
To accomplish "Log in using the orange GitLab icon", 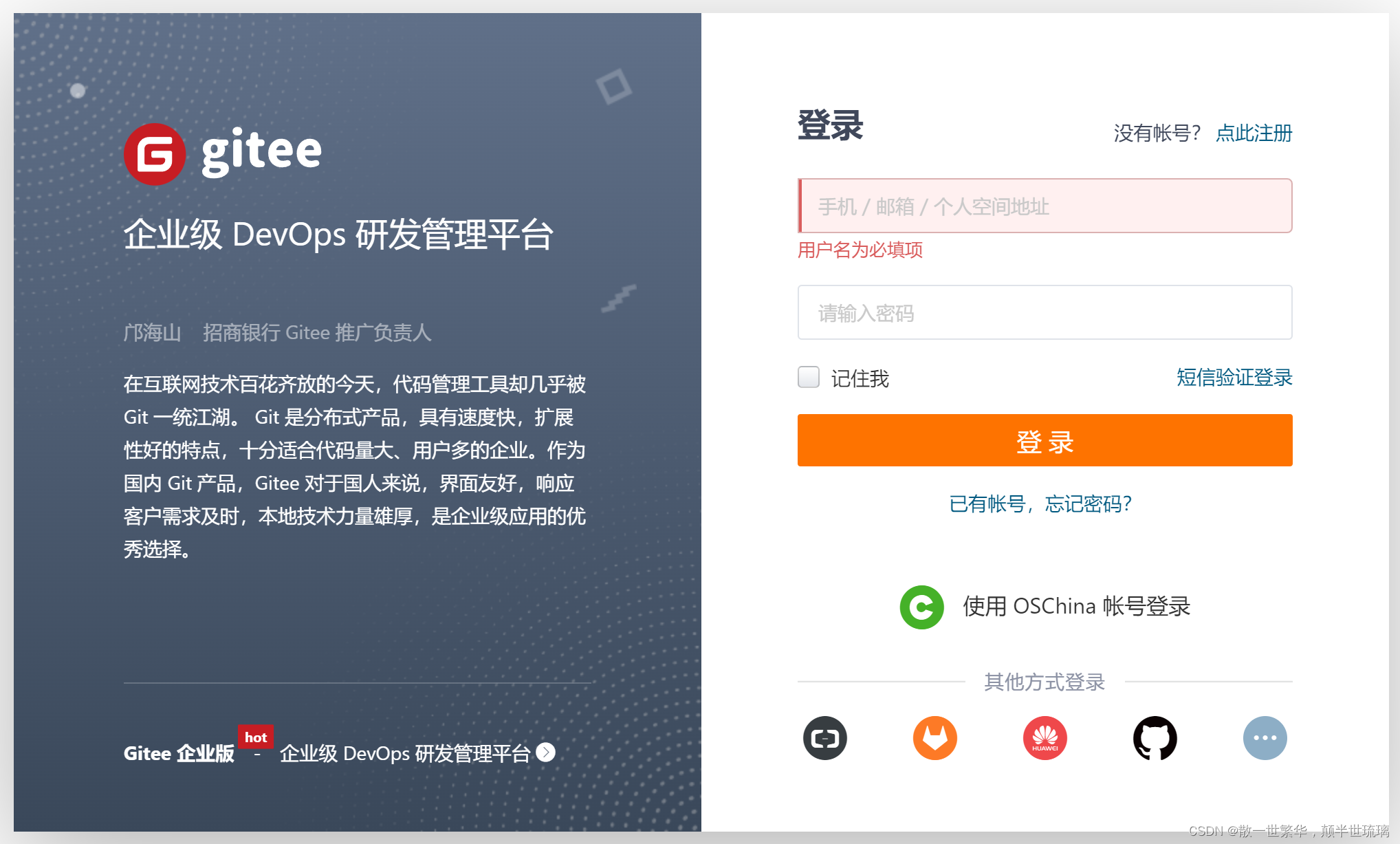I will [x=934, y=738].
